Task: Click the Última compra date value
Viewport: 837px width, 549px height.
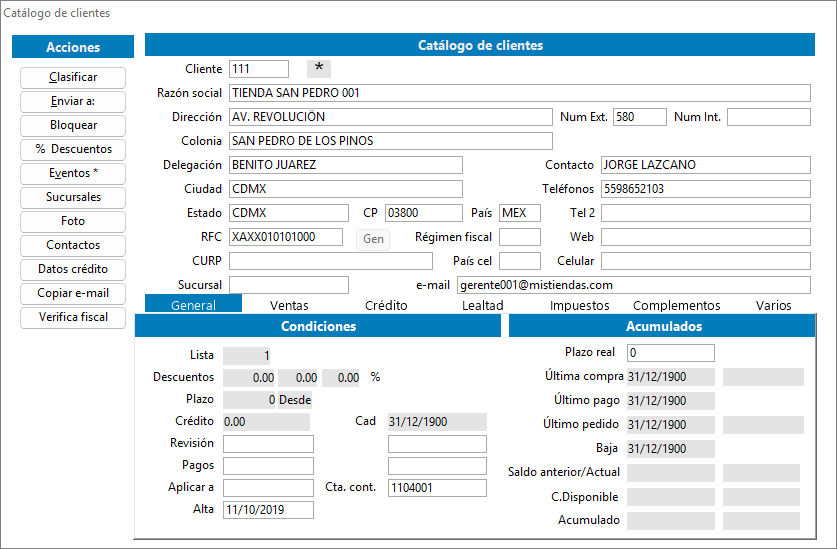Action: pos(670,377)
